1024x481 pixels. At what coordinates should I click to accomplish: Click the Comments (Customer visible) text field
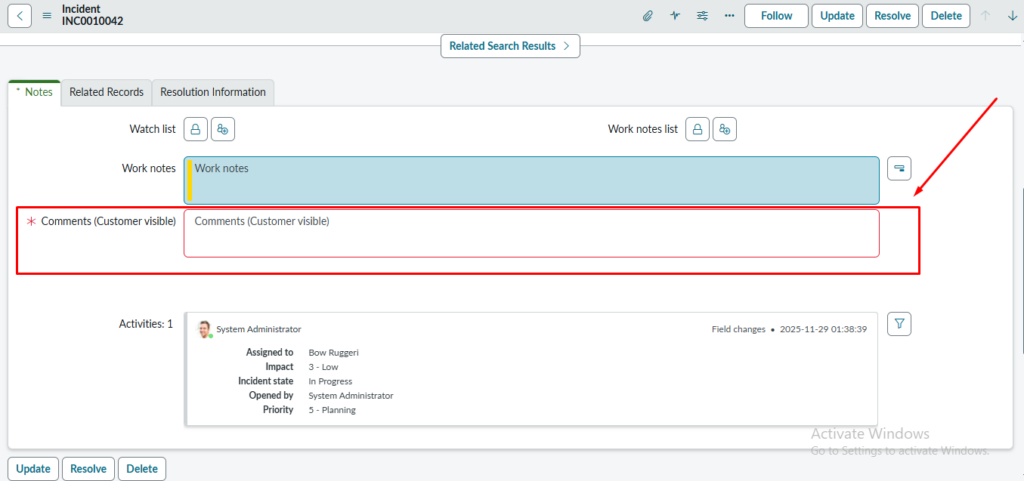pyautogui.click(x=531, y=233)
